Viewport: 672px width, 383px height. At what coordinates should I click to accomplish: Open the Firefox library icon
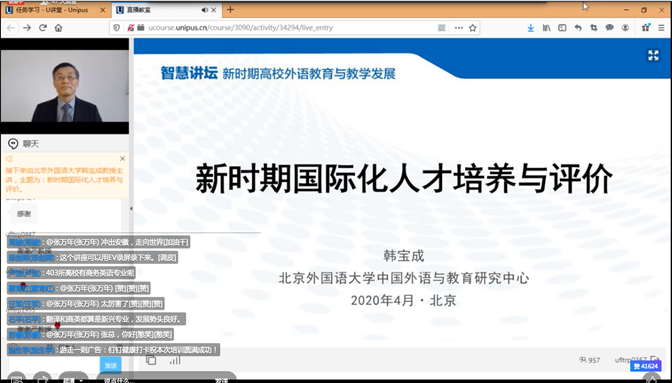(x=546, y=28)
